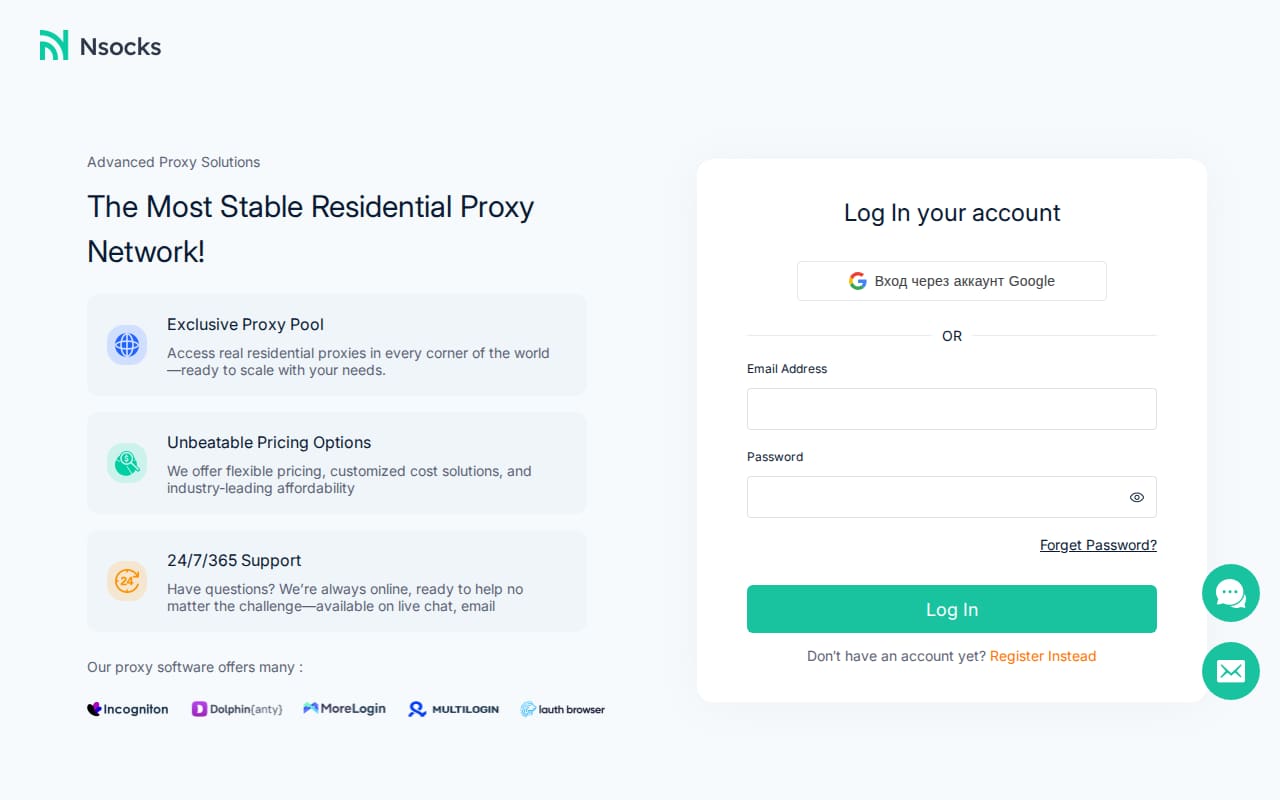Sign in with Google account button

tap(952, 281)
